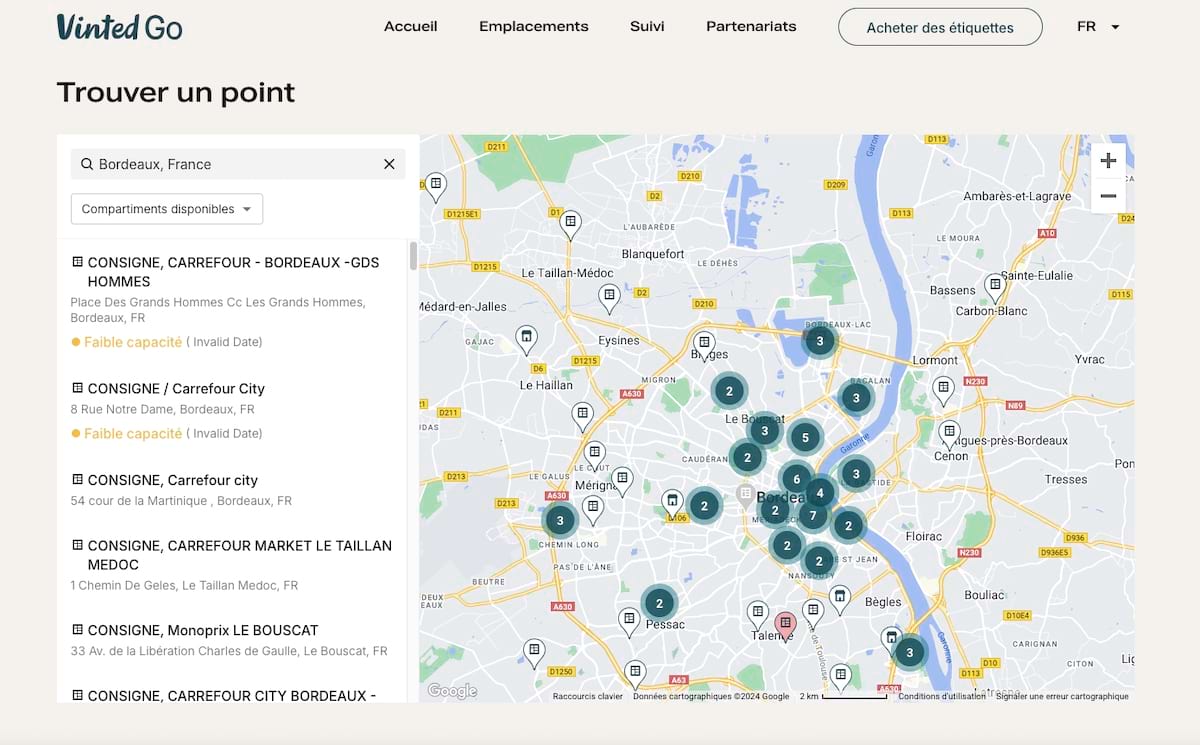Select the locker pin above Cenon

(949, 434)
